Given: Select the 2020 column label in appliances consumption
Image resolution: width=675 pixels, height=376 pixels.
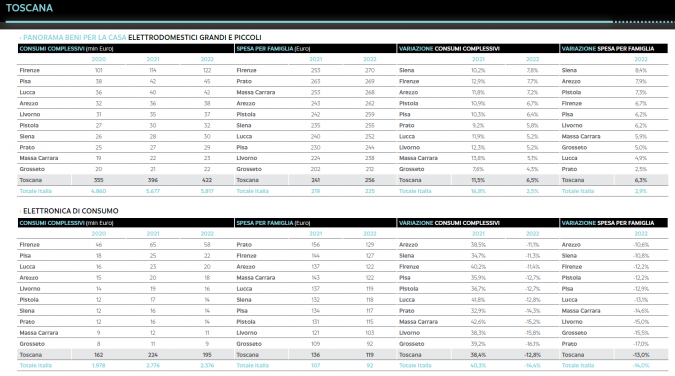Looking at the screenshot, I should point(99,59).
